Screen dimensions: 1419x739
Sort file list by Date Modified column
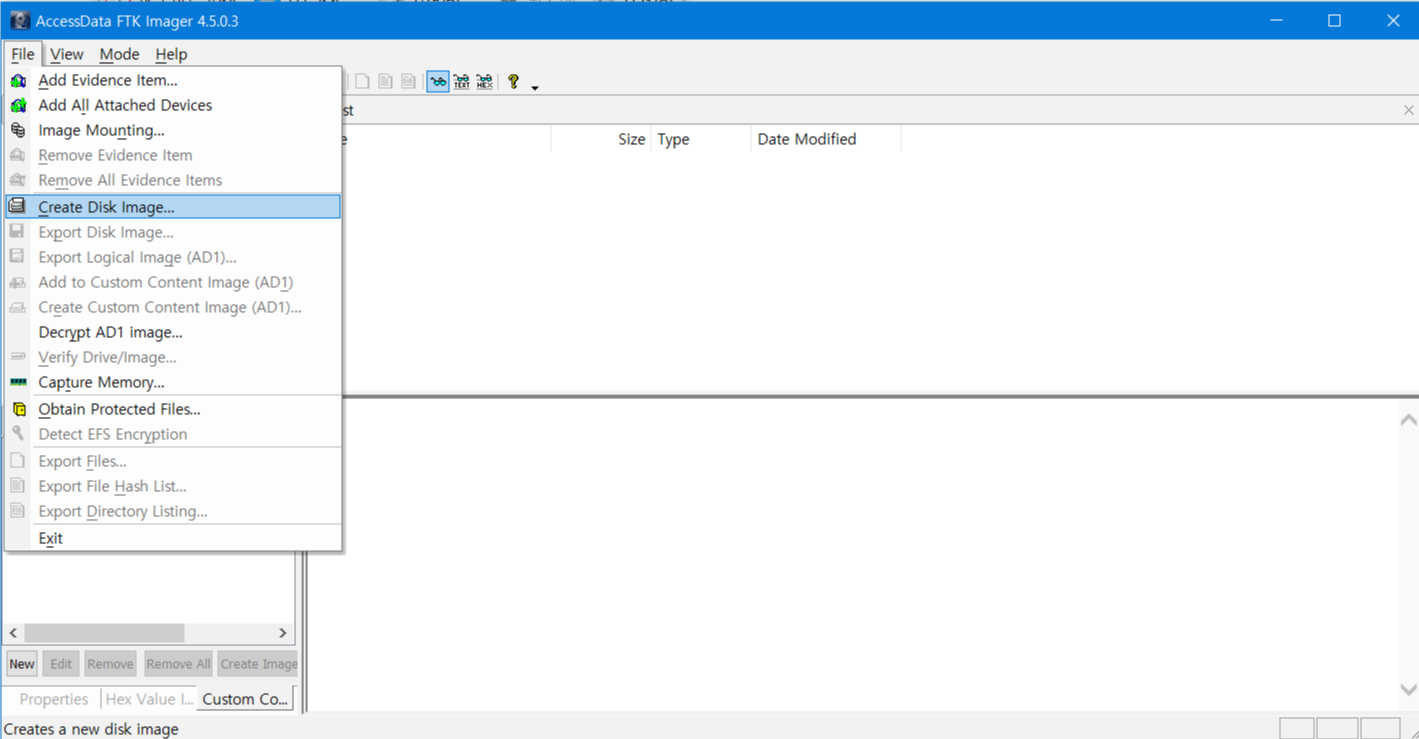point(826,139)
